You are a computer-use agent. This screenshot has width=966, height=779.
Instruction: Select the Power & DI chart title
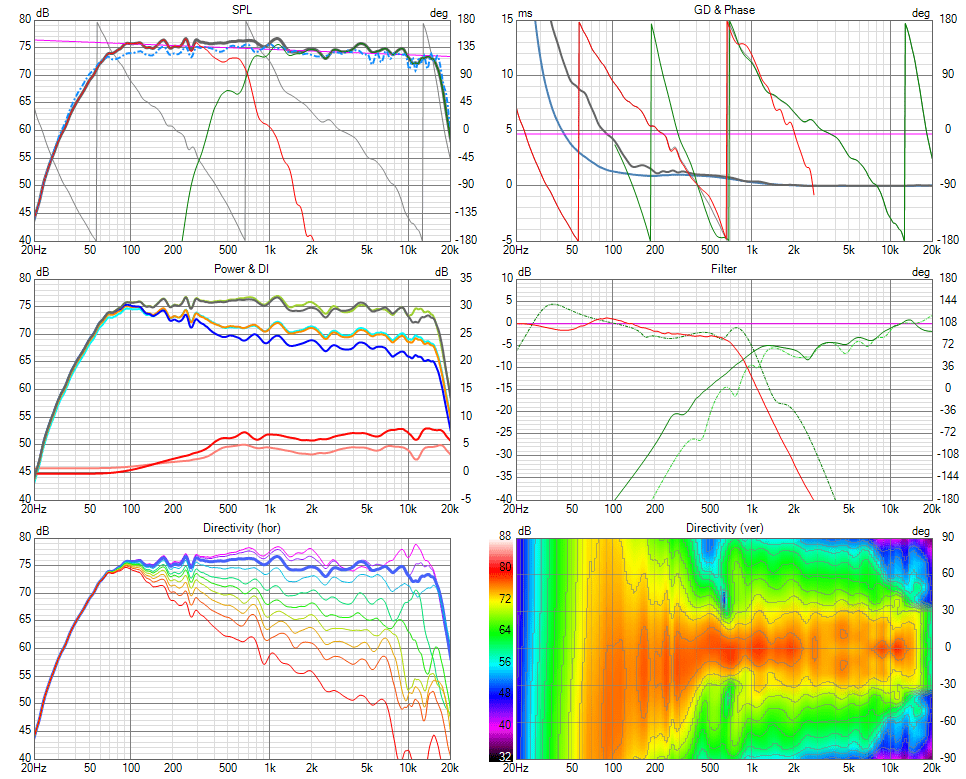tap(242, 269)
